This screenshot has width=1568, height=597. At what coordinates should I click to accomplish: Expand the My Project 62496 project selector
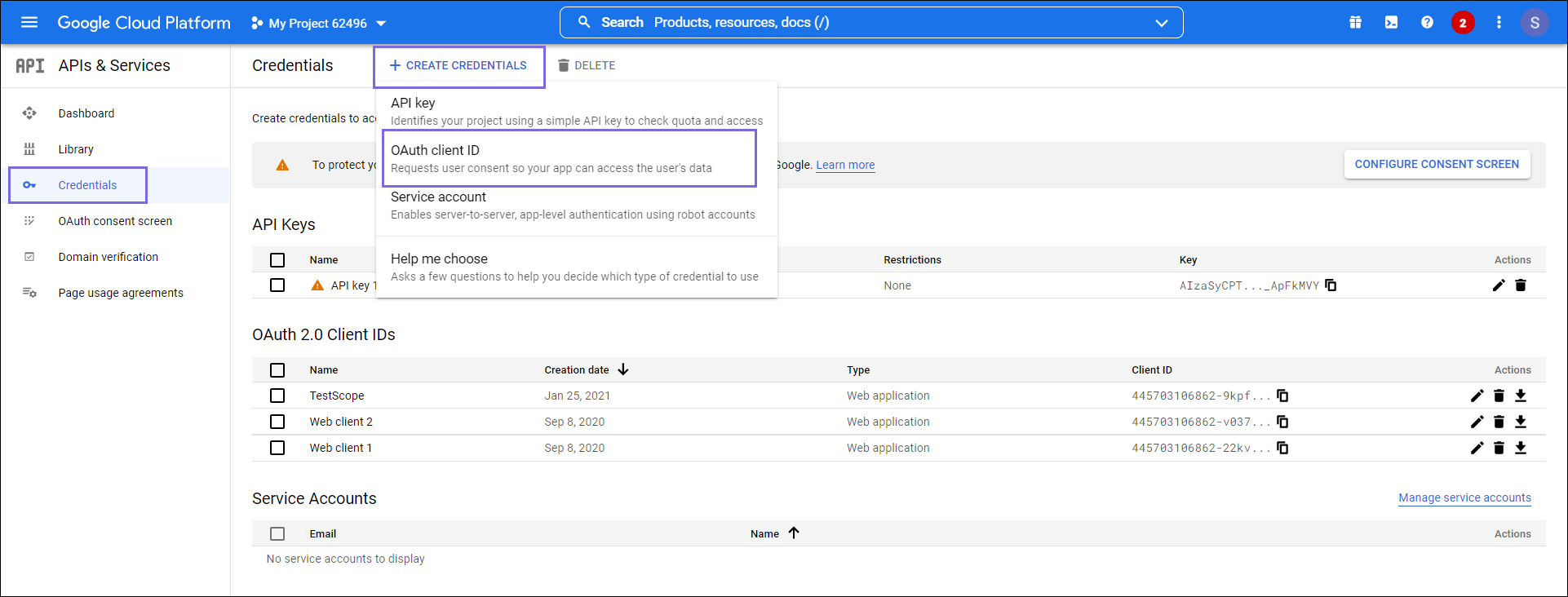tap(319, 23)
